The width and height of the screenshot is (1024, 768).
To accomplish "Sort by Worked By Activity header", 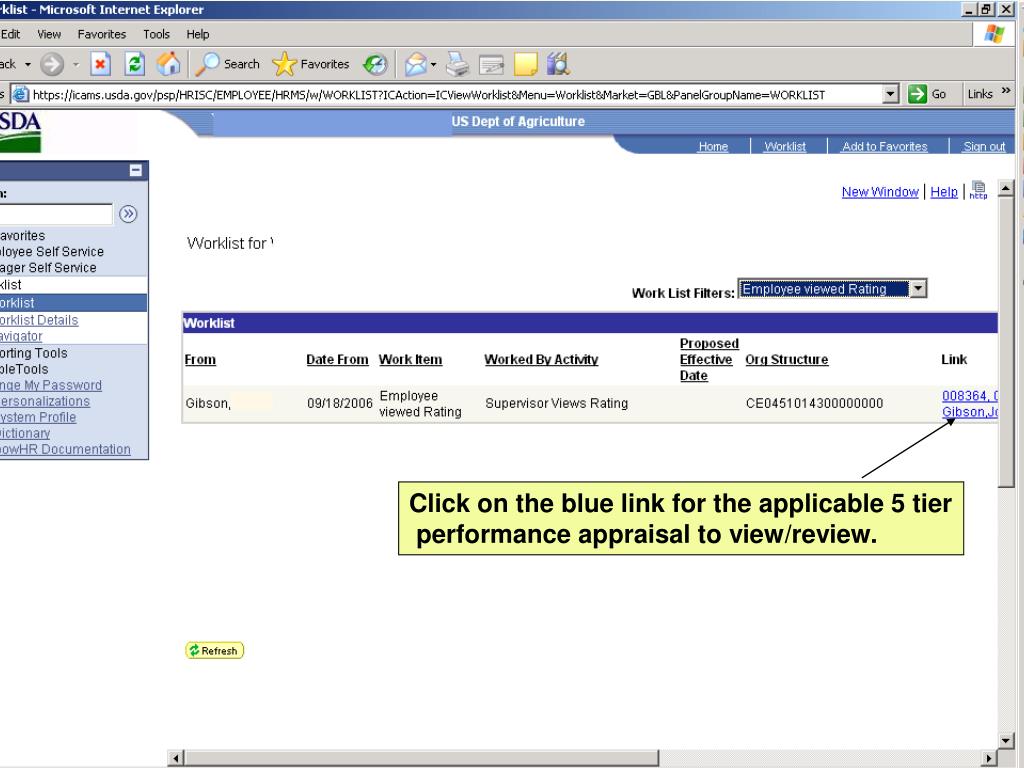I will (x=541, y=359).
